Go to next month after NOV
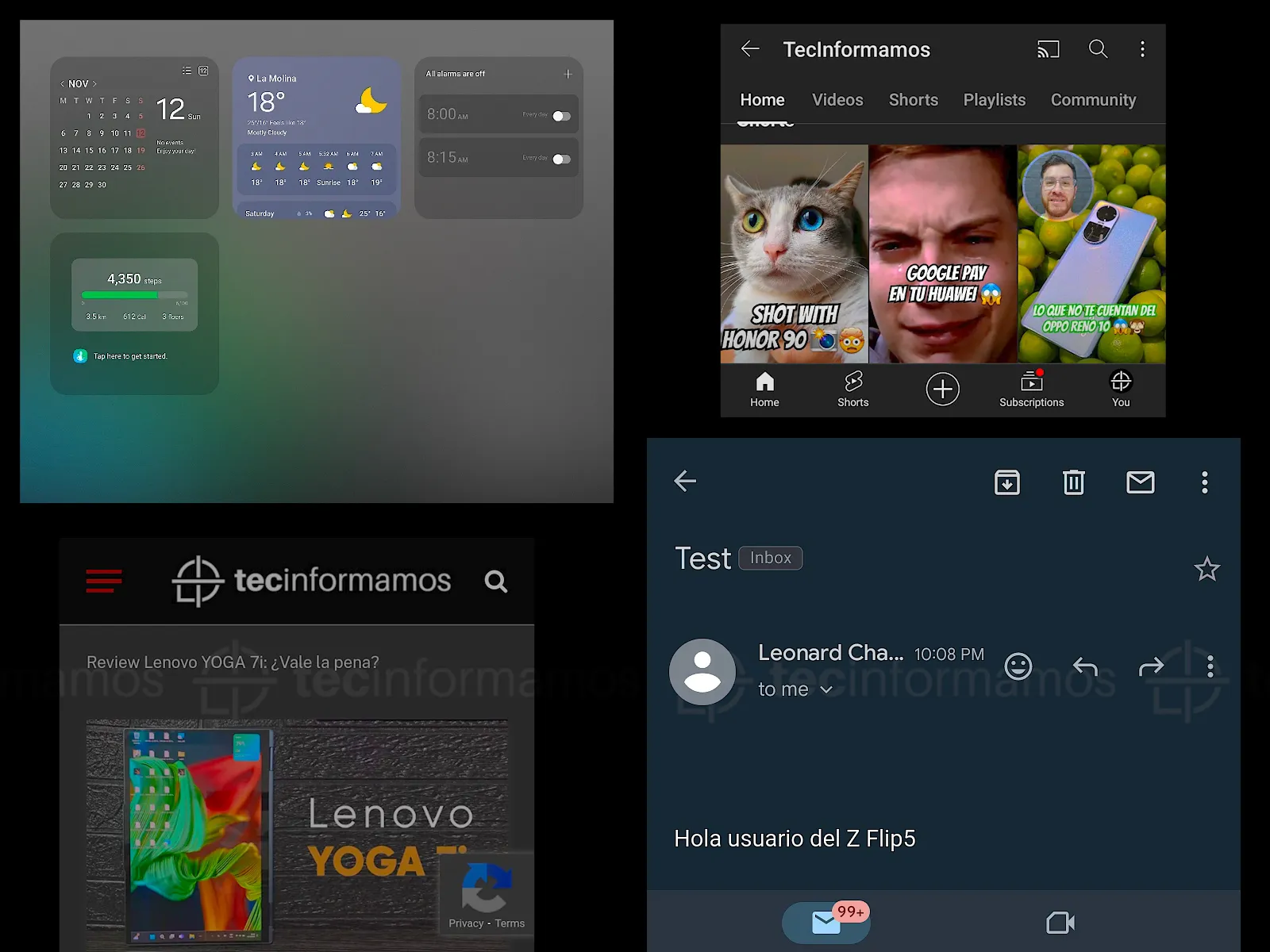The height and width of the screenshot is (952, 1270). [95, 84]
